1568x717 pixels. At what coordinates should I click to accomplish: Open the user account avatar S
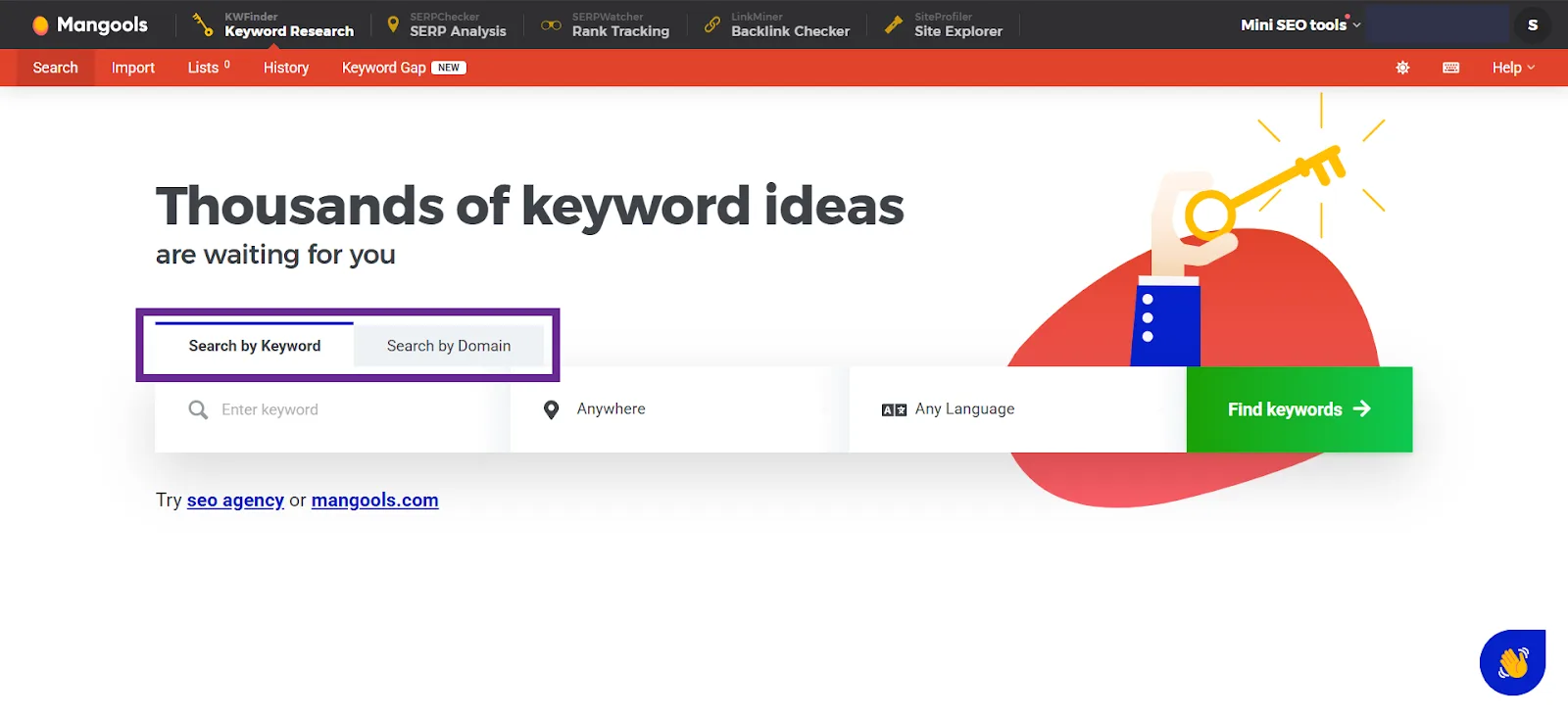click(1533, 24)
